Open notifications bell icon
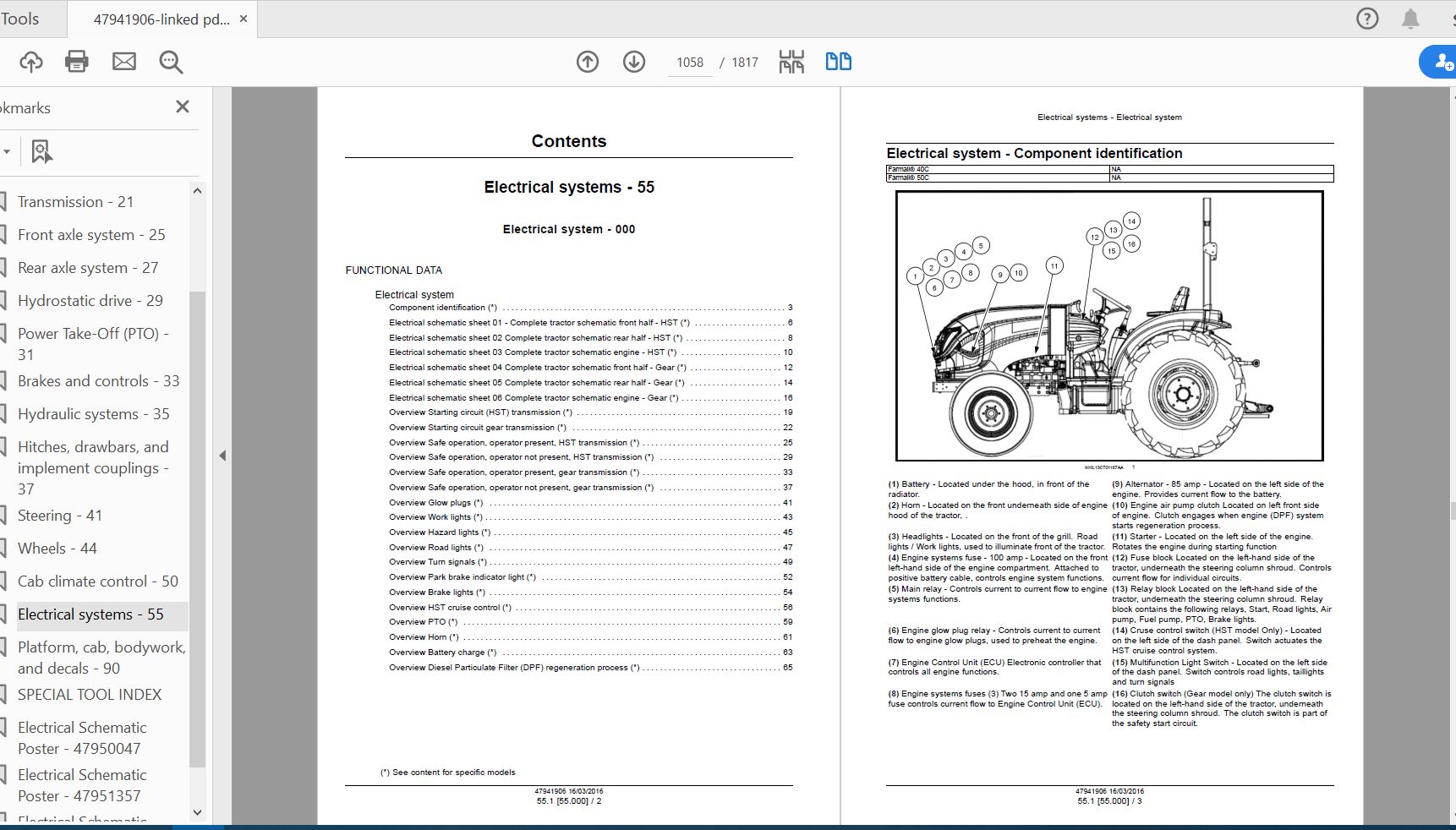The width and height of the screenshot is (1456, 830). pos(1410,19)
